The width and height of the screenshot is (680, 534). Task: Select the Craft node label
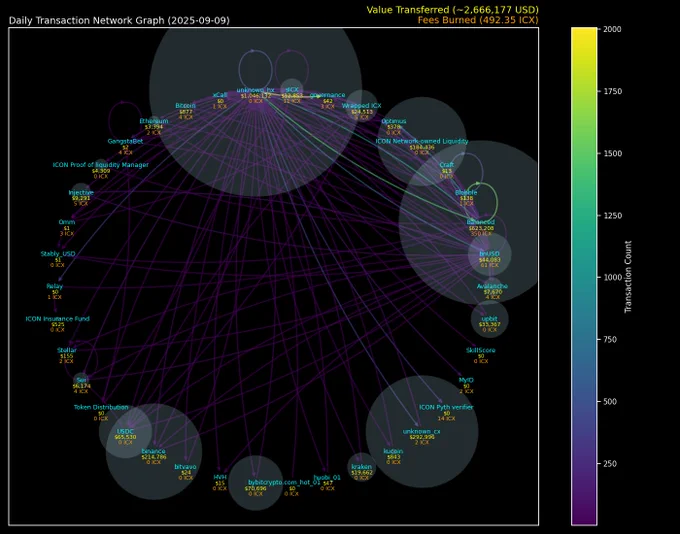[x=446, y=165]
